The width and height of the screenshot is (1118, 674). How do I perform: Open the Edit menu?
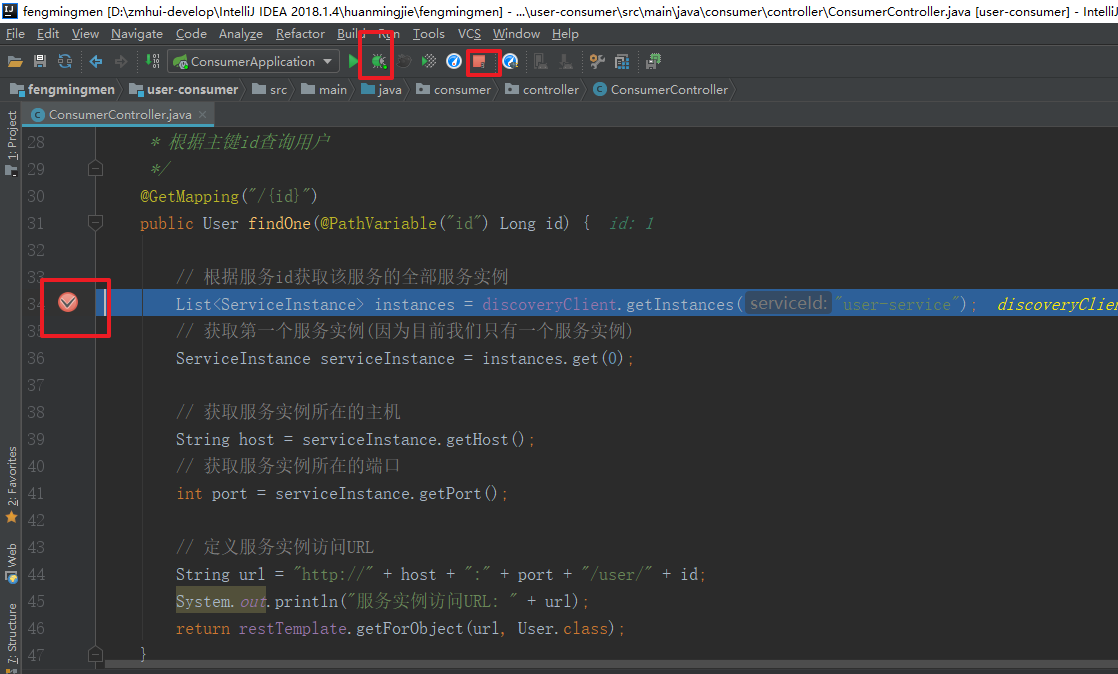point(48,34)
